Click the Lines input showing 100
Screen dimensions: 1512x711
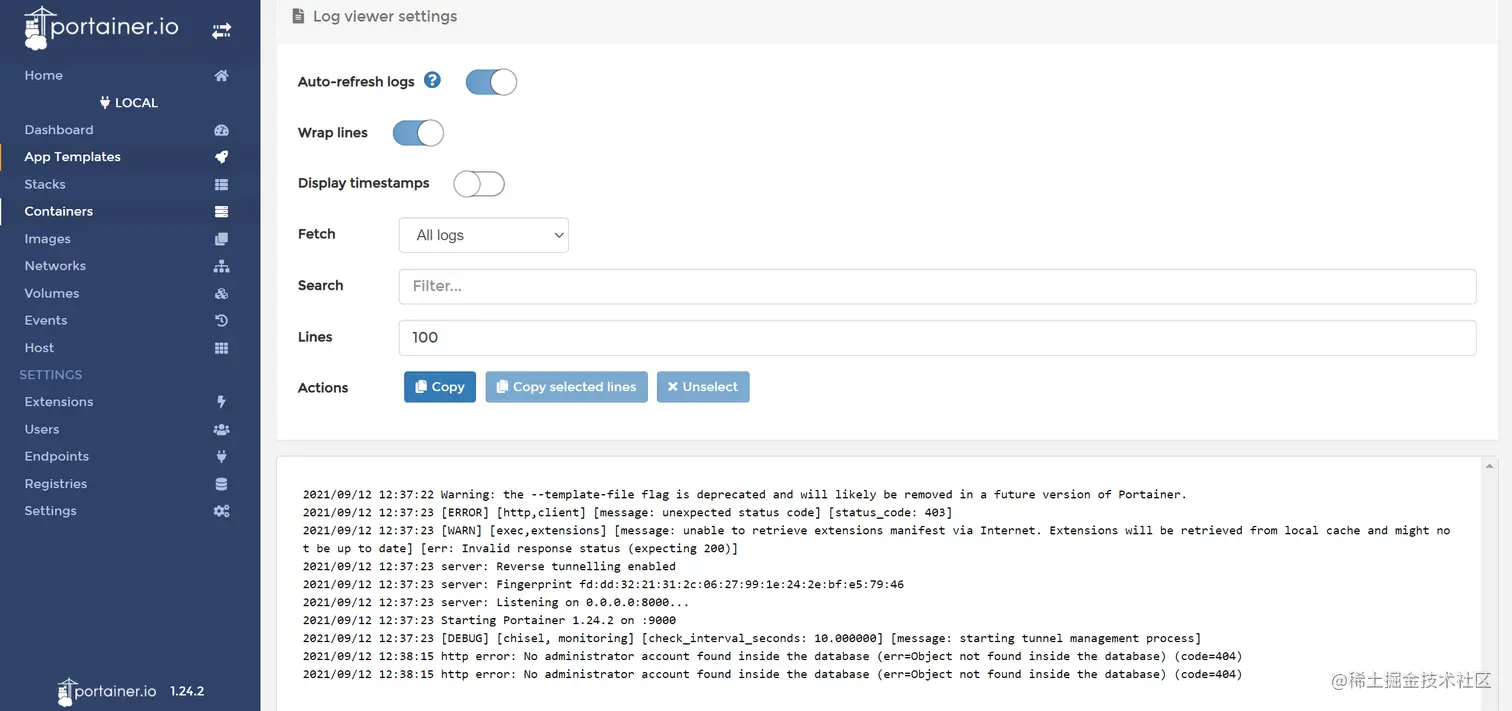pyautogui.click(x=937, y=338)
